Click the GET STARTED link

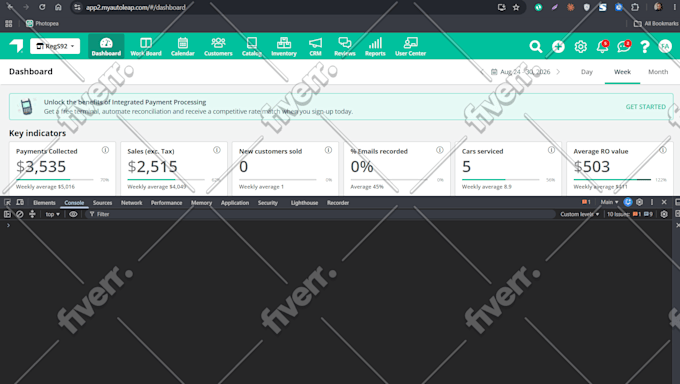[645, 107]
